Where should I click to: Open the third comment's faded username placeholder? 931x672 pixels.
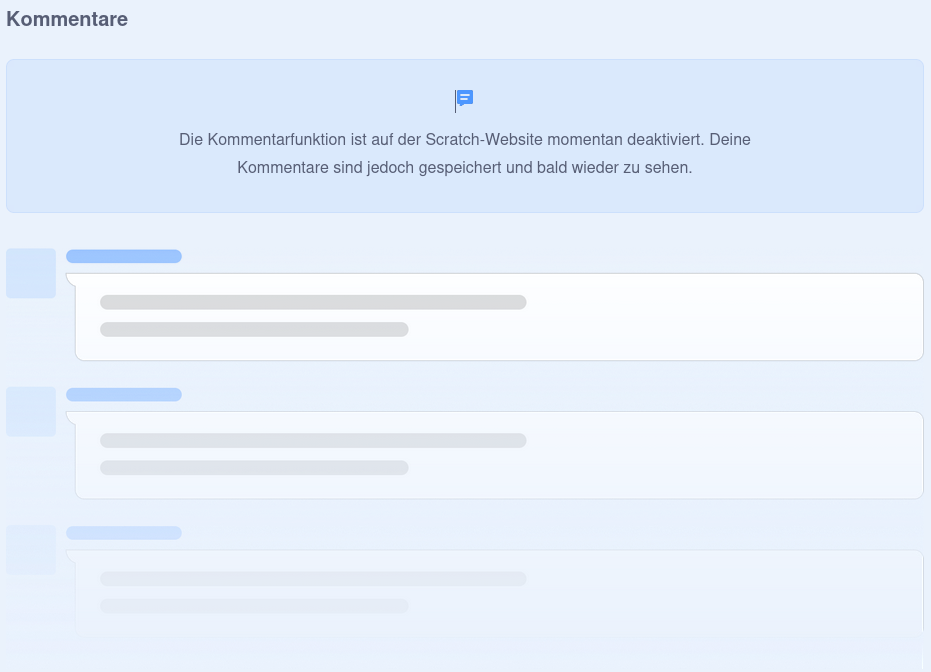point(124,533)
